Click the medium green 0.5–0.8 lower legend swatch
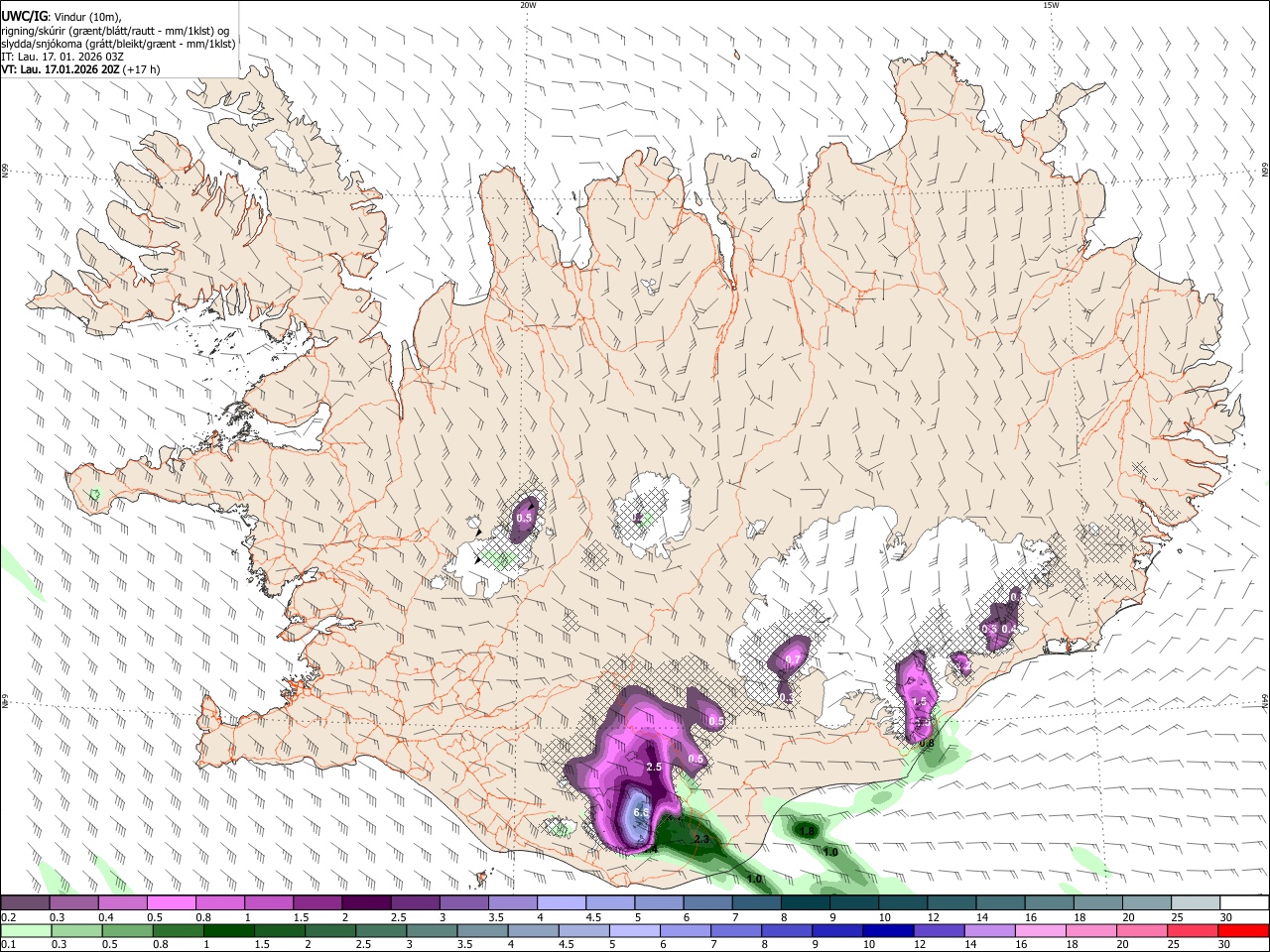The height and width of the screenshot is (952, 1270). [x=127, y=930]
